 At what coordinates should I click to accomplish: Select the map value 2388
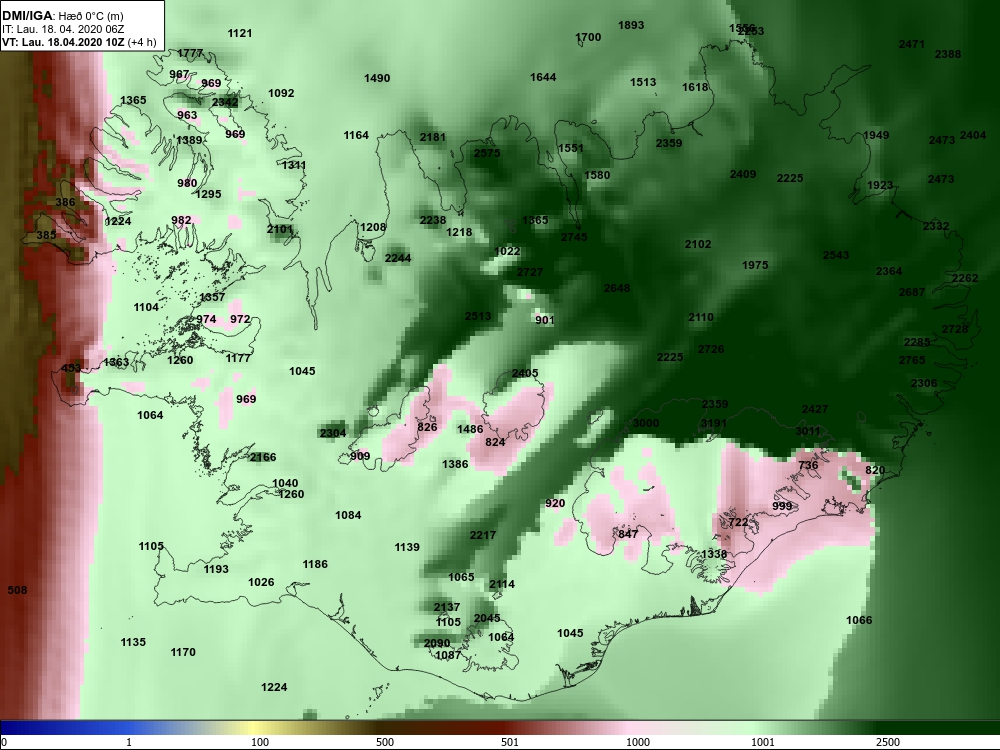coord(948,54)
